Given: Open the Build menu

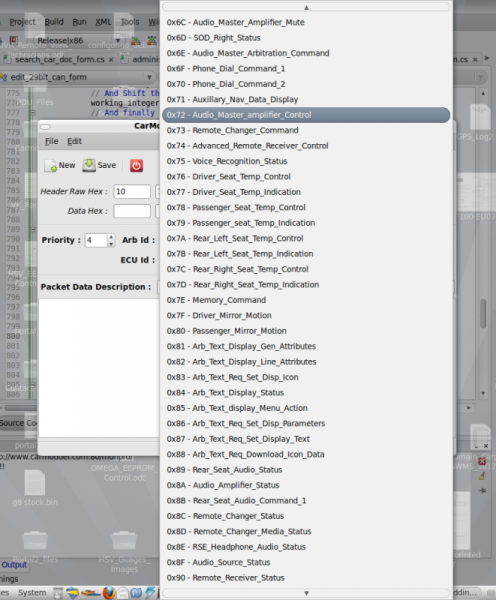Looking at the screenshot, I should point(54,22).
